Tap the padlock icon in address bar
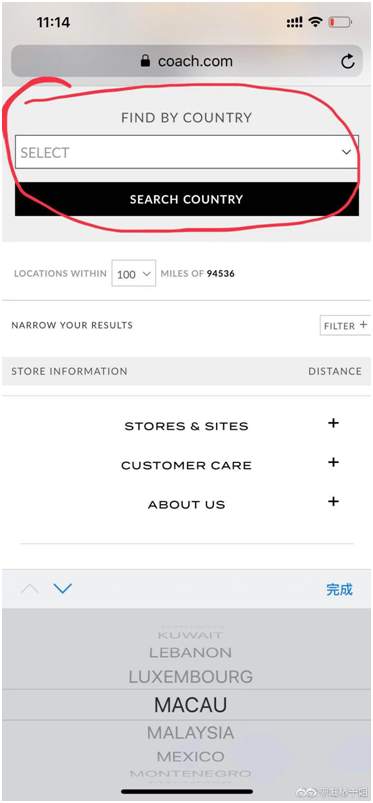The height and width of the screenshot is (803, 373). pyautogui.click(x=146, y=61)
